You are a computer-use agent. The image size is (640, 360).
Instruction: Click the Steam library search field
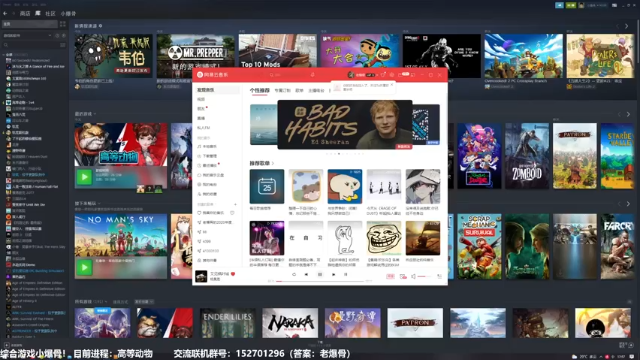32,45
